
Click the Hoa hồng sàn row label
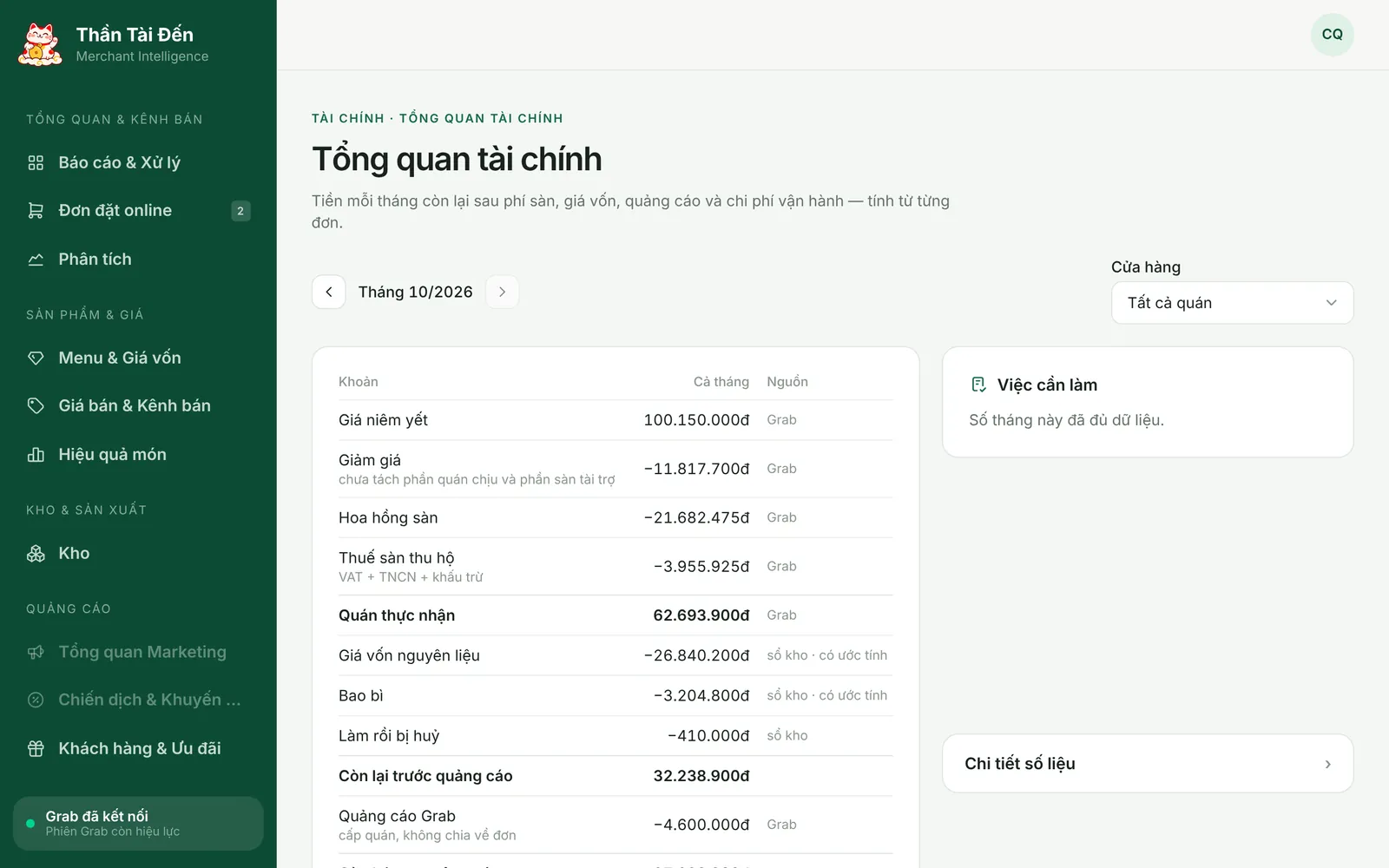coord(388,518)
